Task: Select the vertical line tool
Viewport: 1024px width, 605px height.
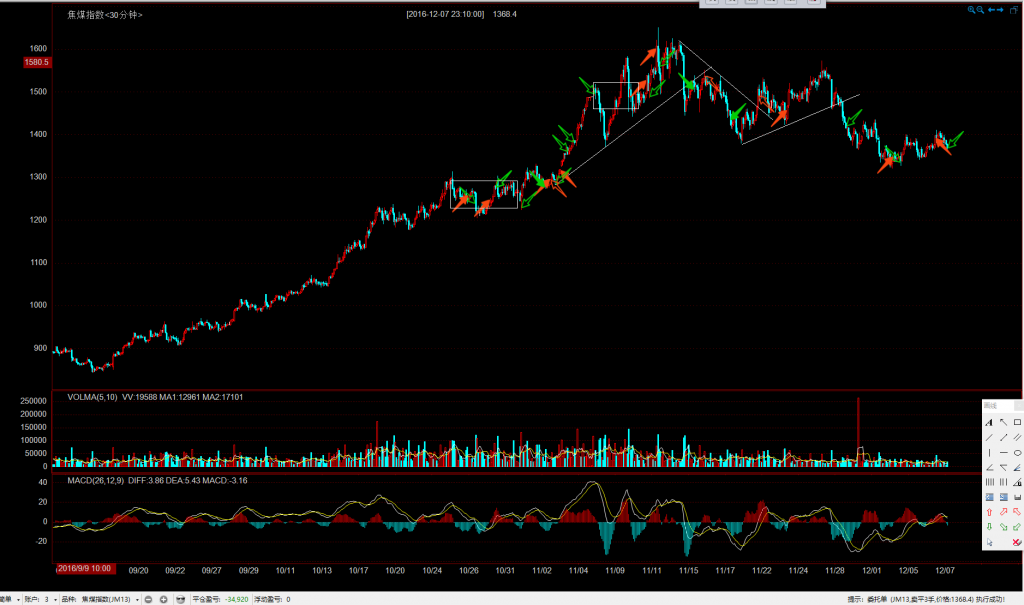Action: point(989,452)
